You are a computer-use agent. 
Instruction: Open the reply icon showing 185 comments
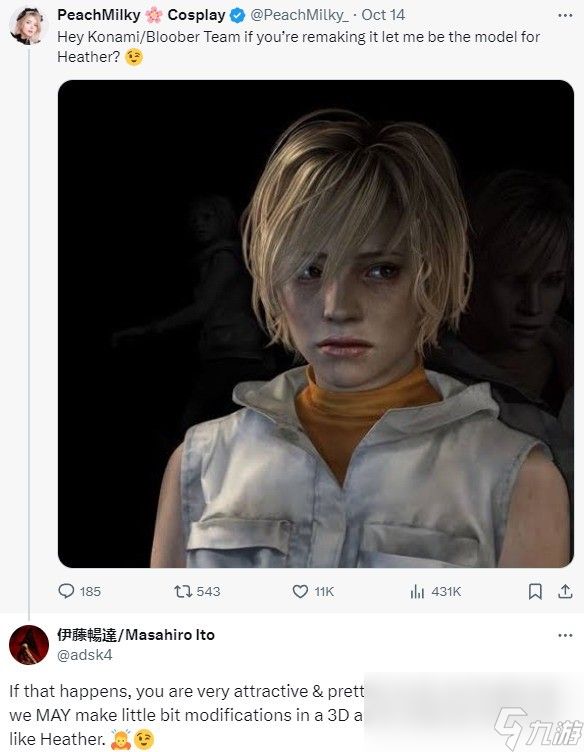(x=66, y=591)
